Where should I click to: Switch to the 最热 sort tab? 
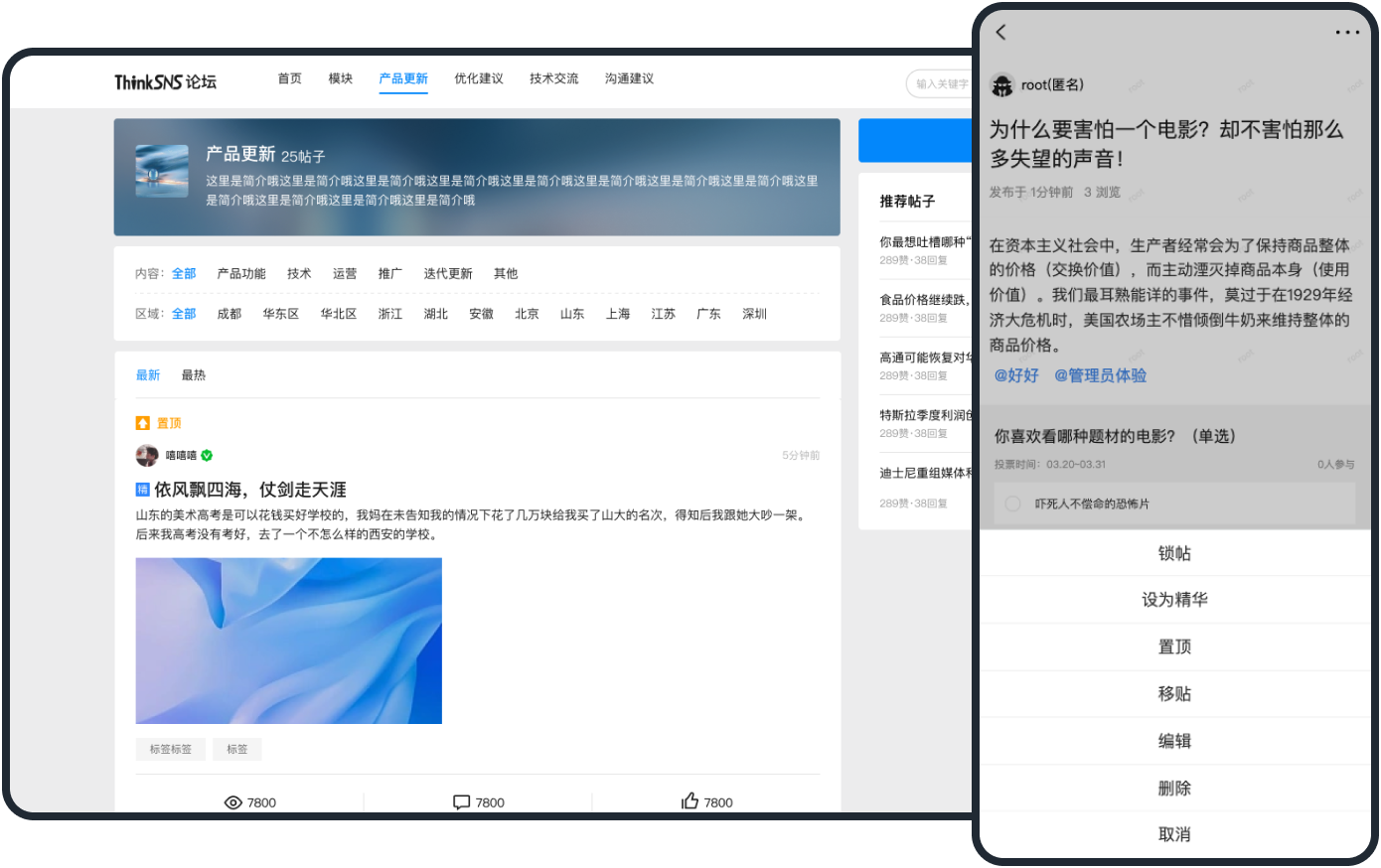coord(194,375)
